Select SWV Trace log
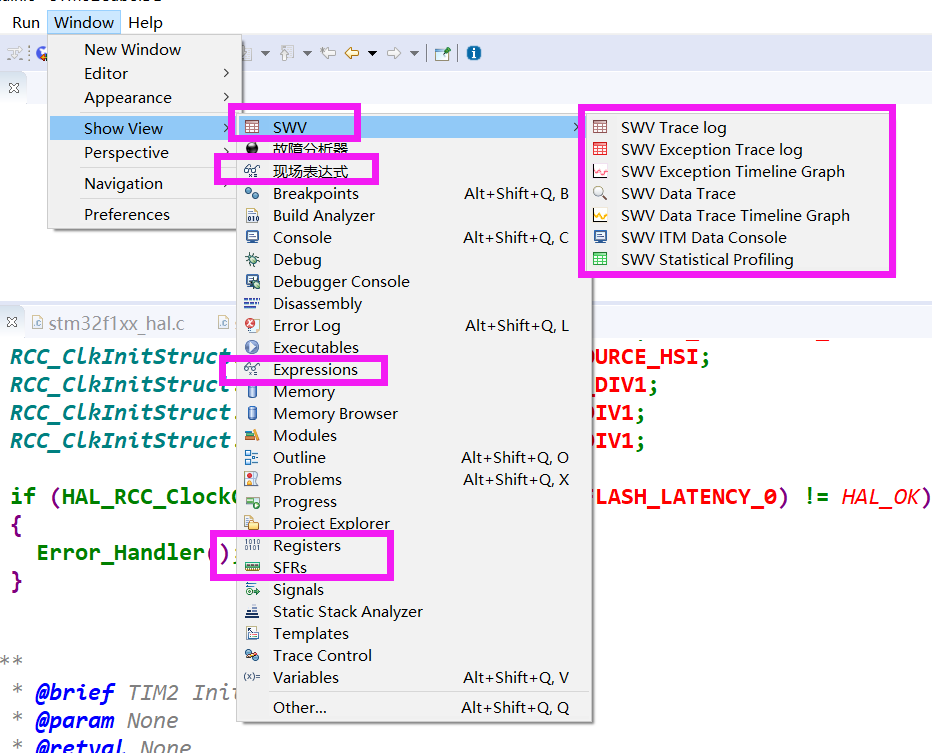This screenshot has width=932, height=753. (673, 127)
